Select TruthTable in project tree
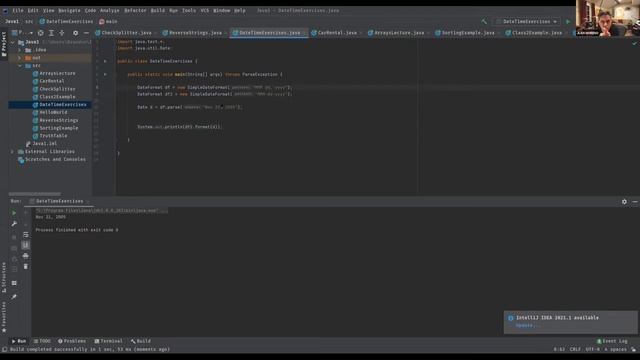This screenshot has height=360, width=640. [x=53, y=136]
